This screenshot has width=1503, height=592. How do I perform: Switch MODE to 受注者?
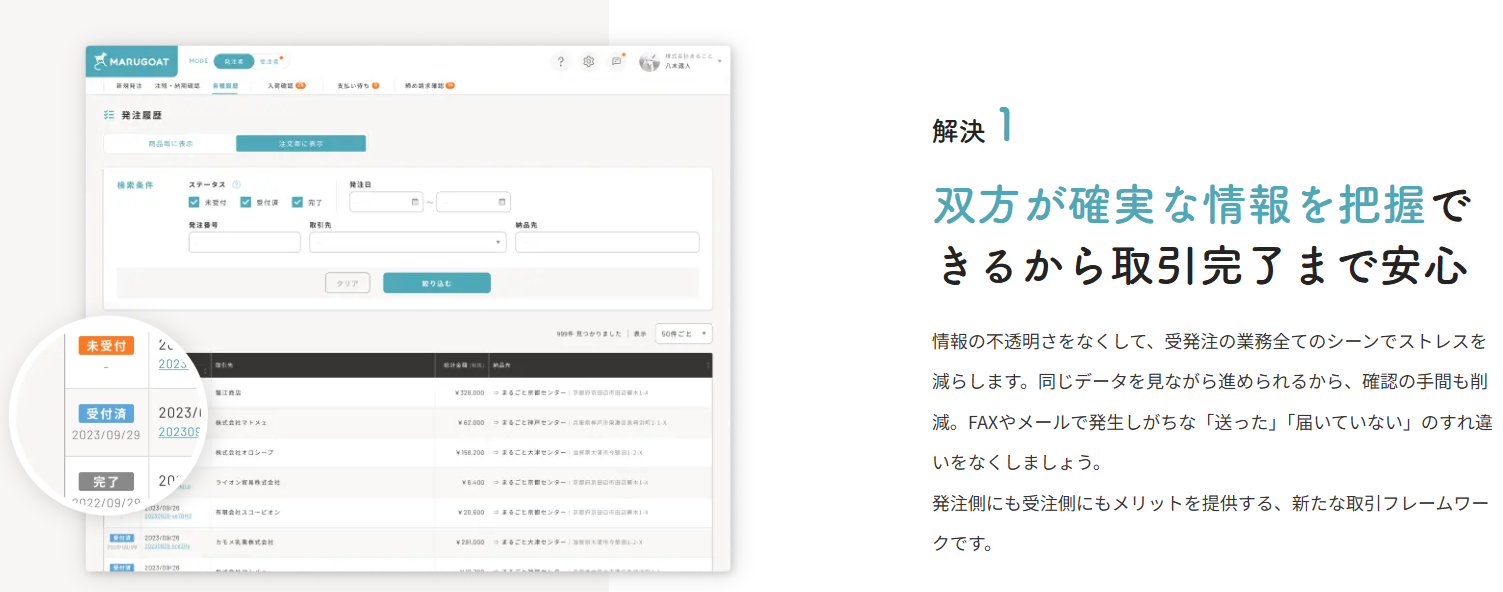point(269,61)
